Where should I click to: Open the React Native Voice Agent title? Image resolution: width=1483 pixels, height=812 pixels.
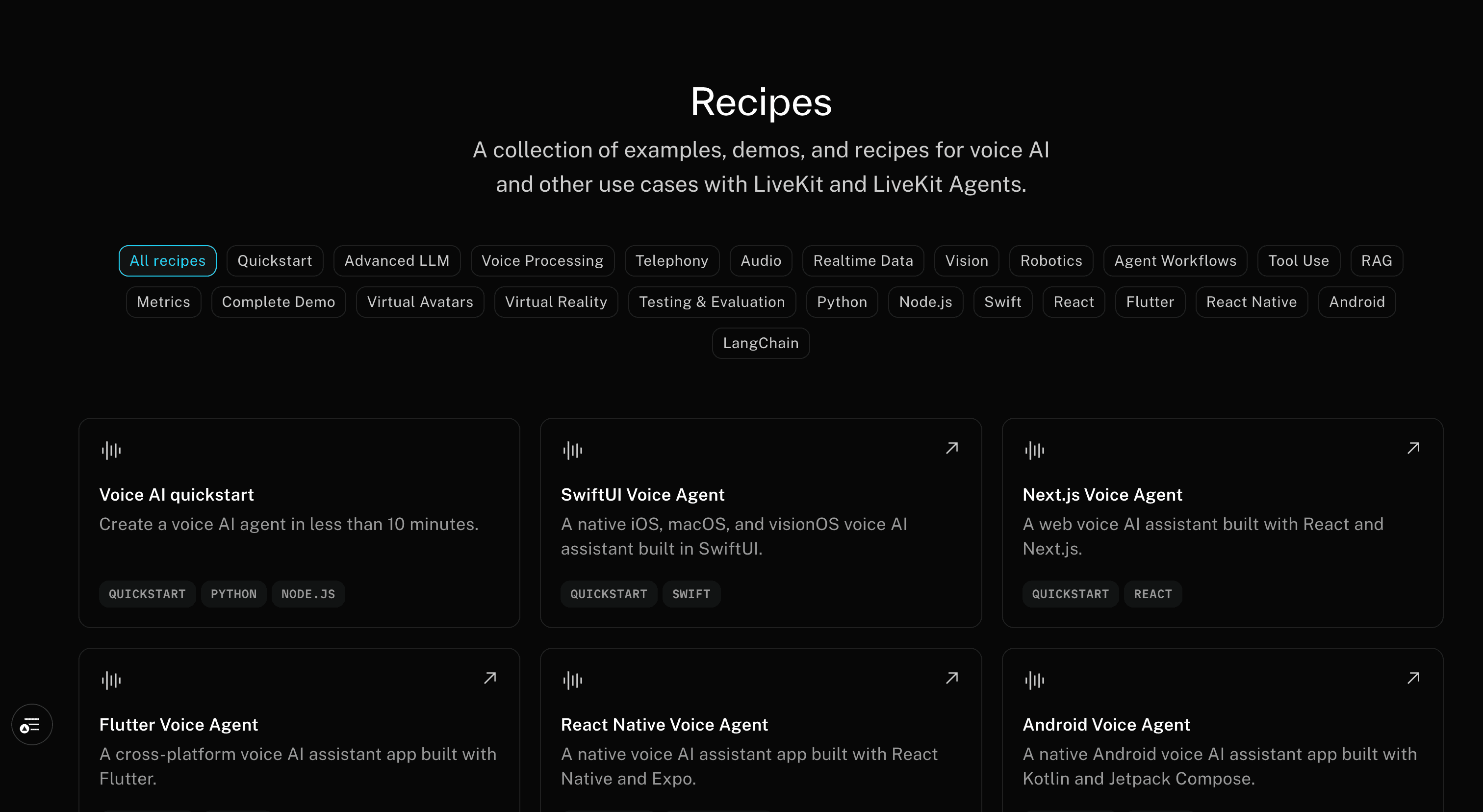point(665,725)
